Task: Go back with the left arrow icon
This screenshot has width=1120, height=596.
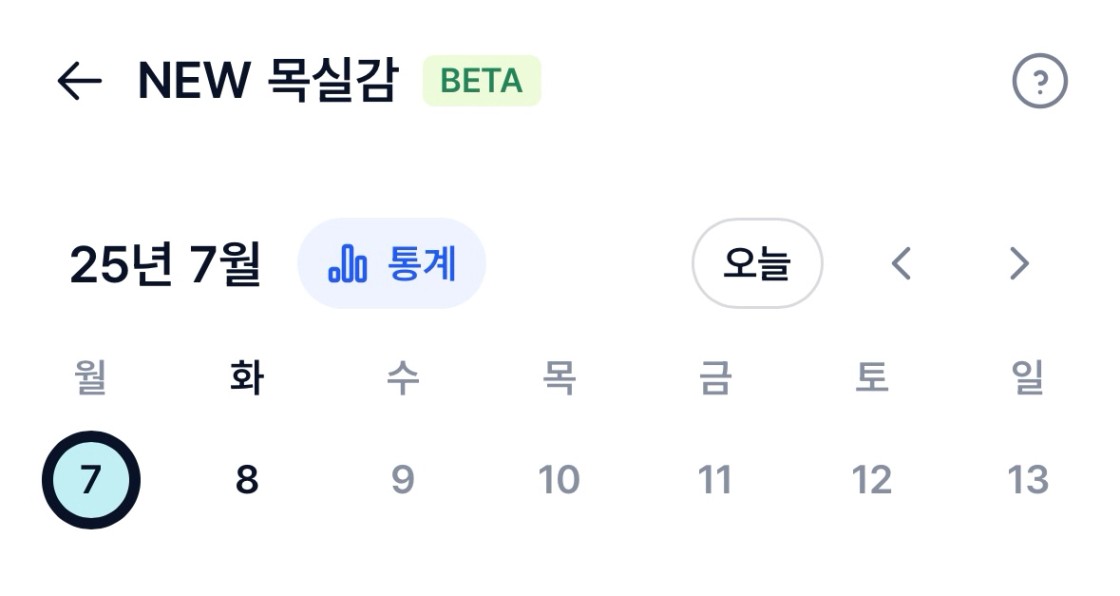Action: pos(79,81)
